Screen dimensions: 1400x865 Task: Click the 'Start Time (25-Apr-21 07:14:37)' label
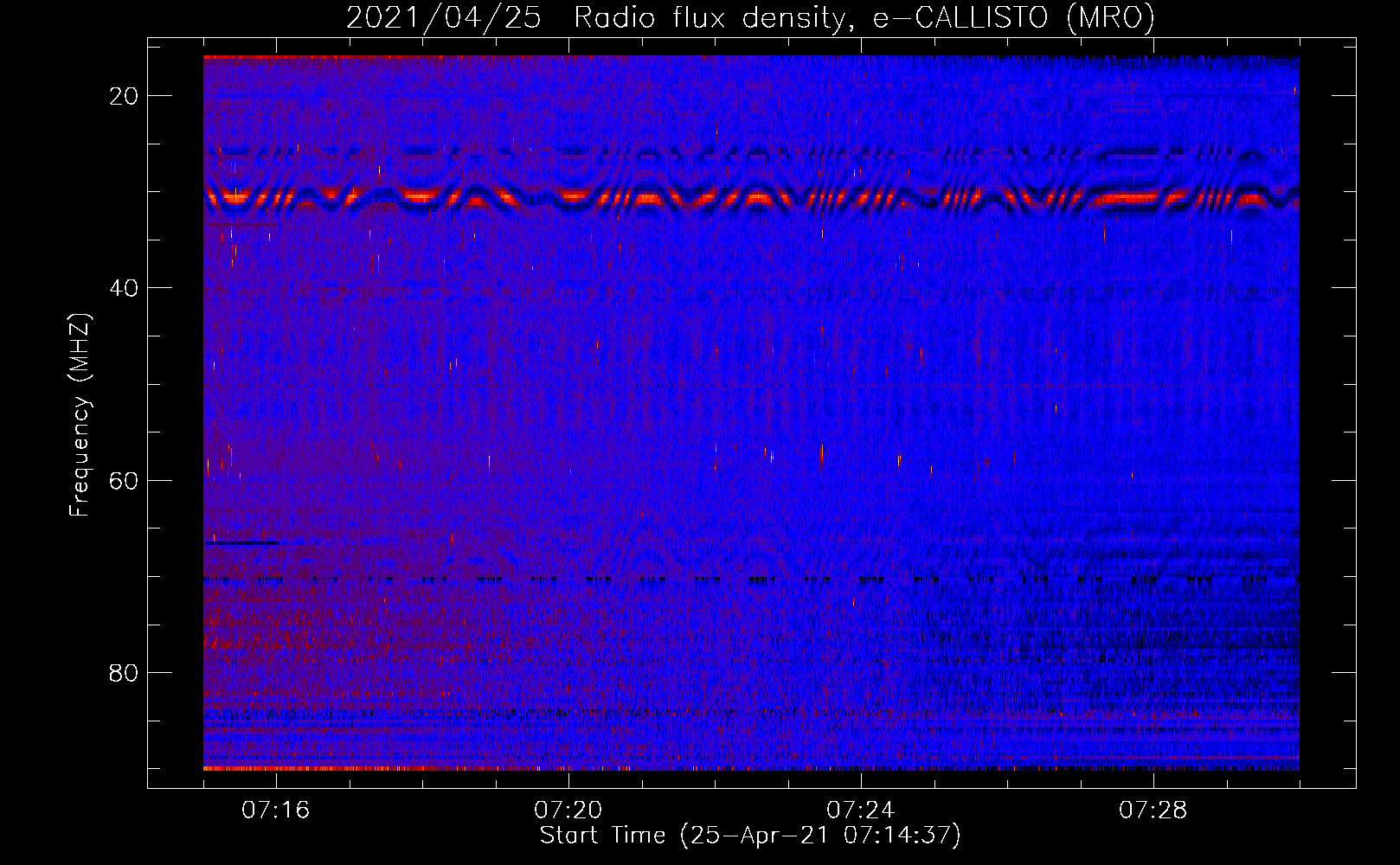point(750,836)
